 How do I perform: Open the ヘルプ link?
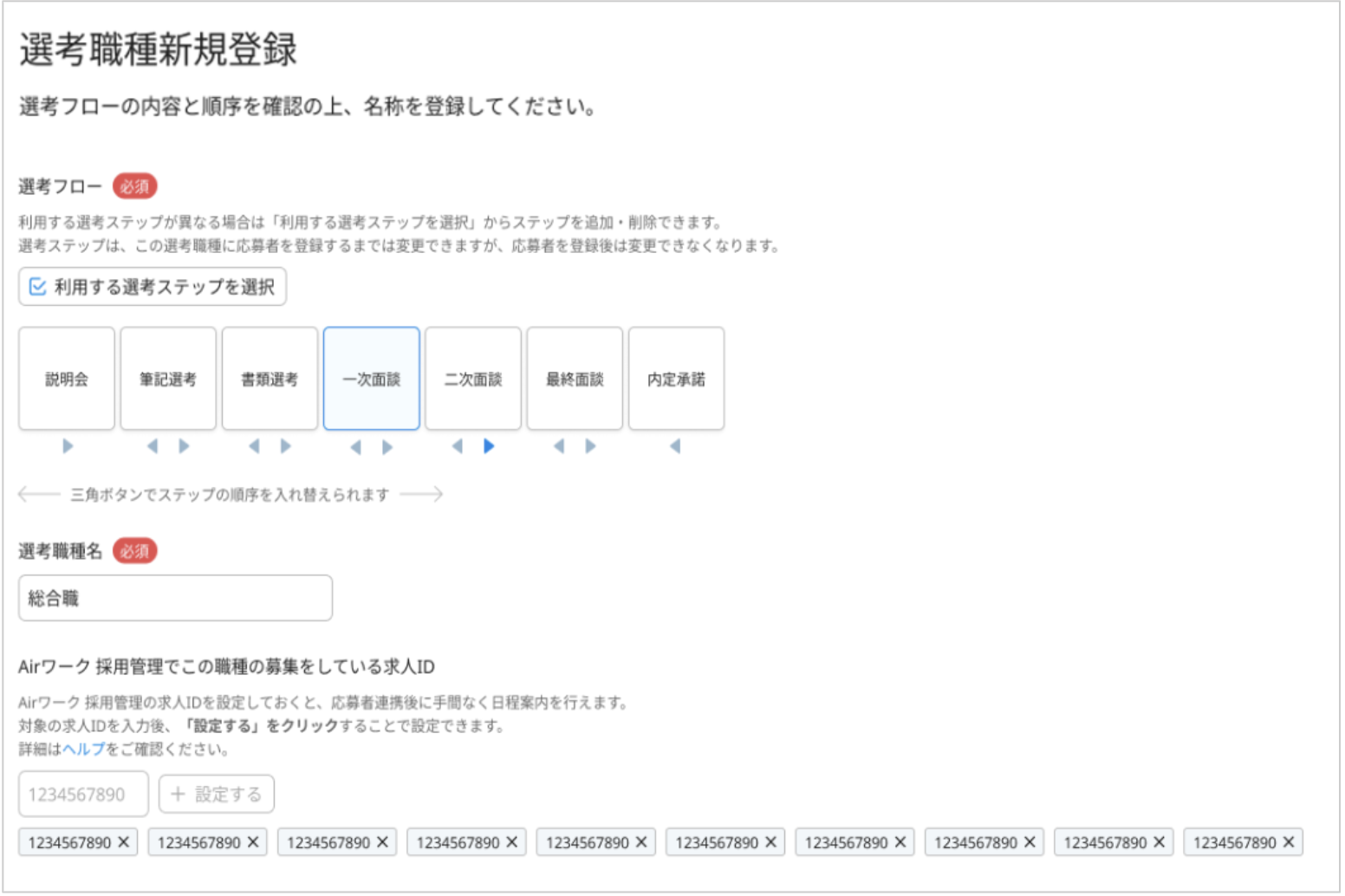click(83, 750)
